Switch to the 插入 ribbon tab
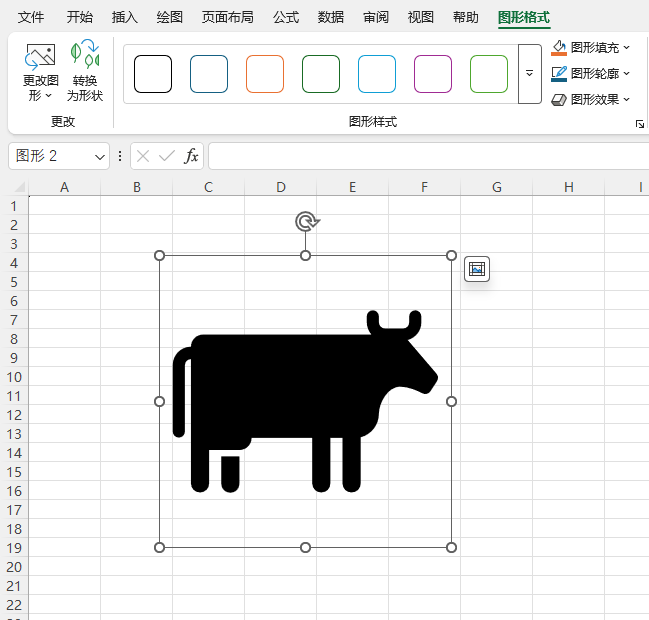The image size is (649, 620). [x=125, y=17]
